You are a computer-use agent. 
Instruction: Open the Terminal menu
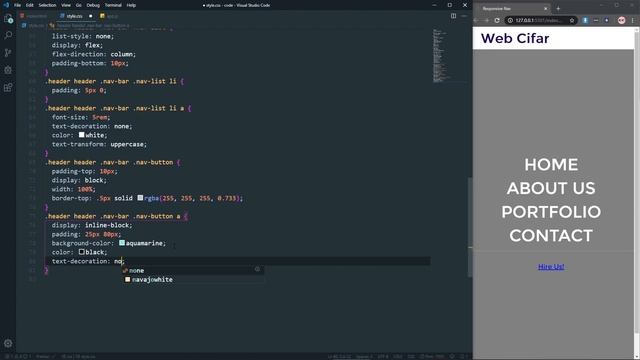(113, 5)
